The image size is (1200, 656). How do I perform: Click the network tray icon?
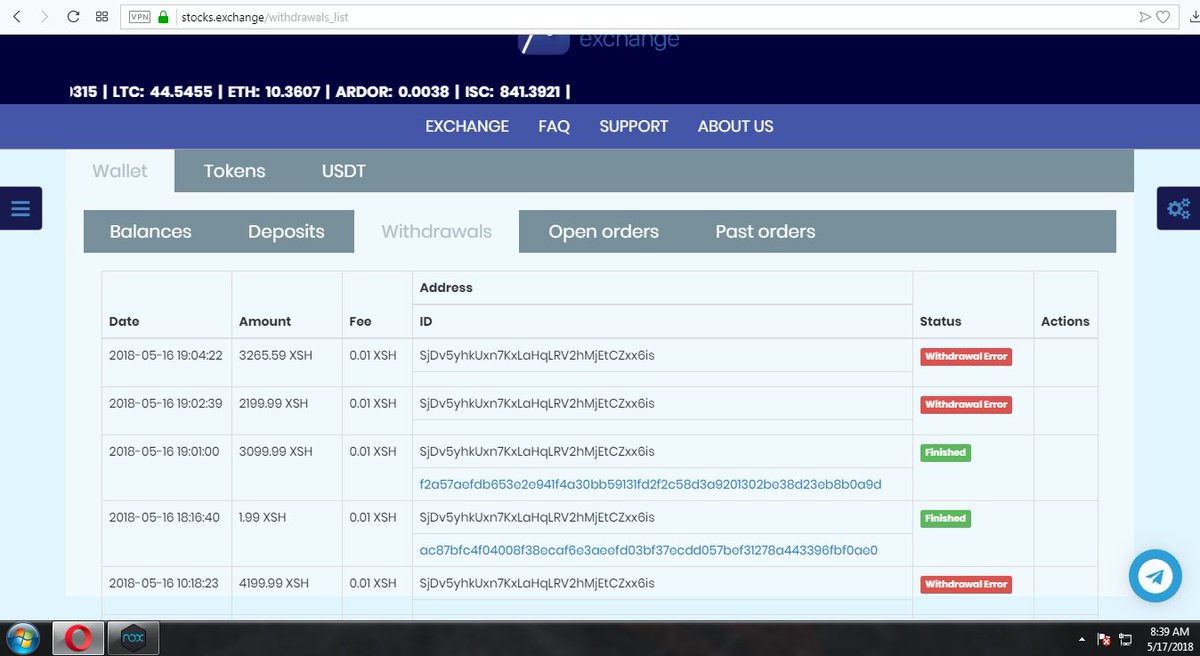[x=1125, y=639]
